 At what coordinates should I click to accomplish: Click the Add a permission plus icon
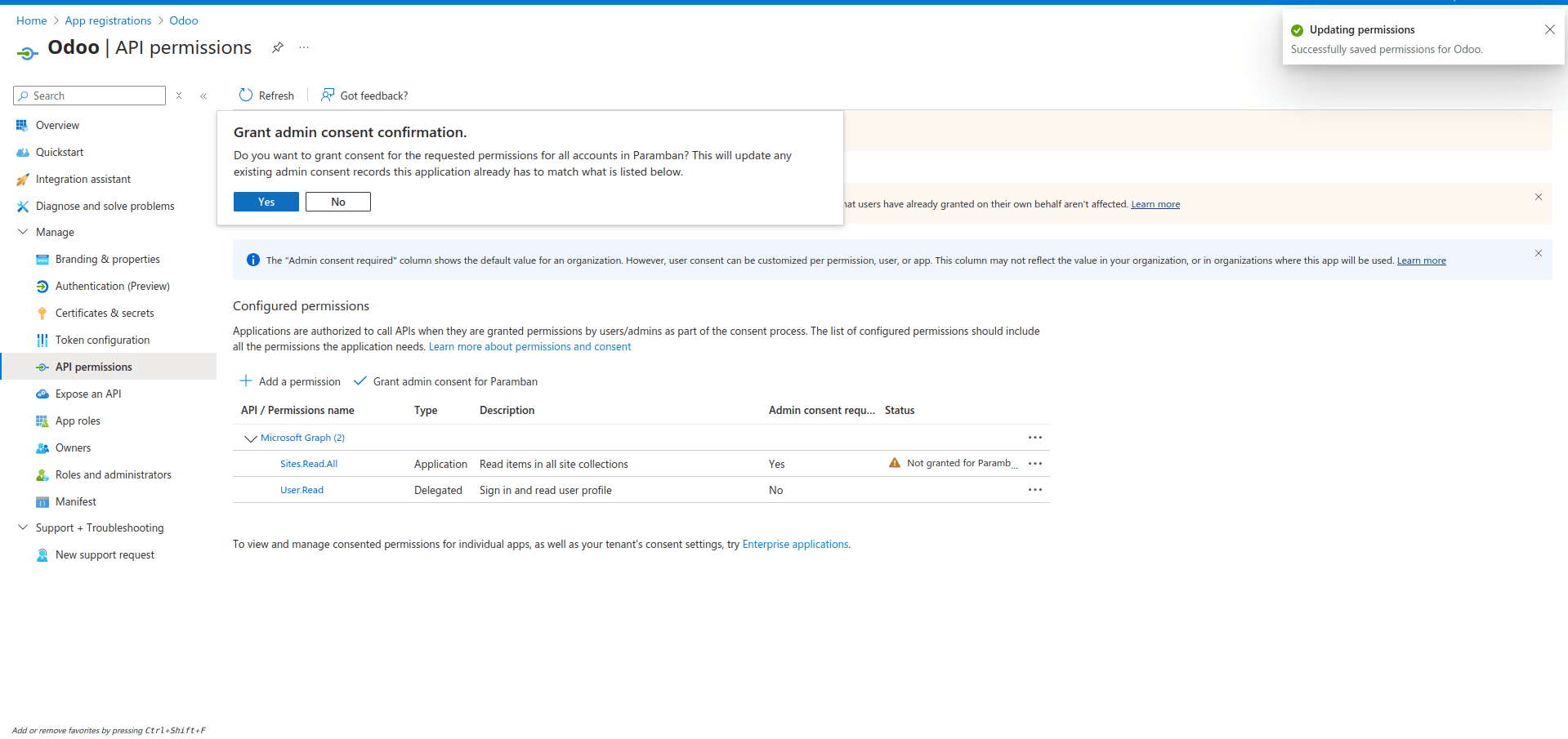coord(244,381)
